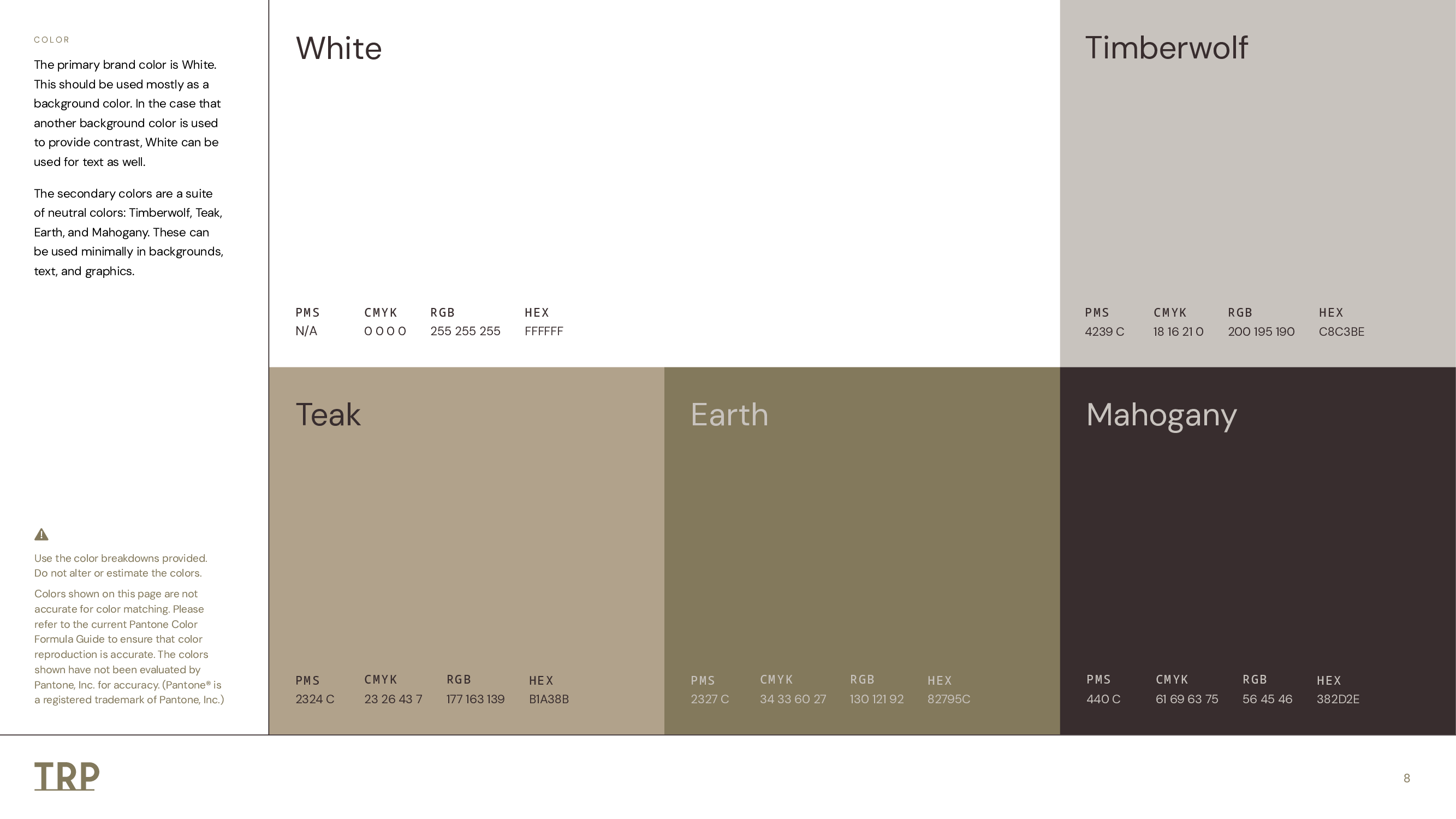The height and width of the screenshot is (819, 1456).
Task: Click Timberwolf CMYK value 18 16 21 0
Action: [x=1178, y=332]
